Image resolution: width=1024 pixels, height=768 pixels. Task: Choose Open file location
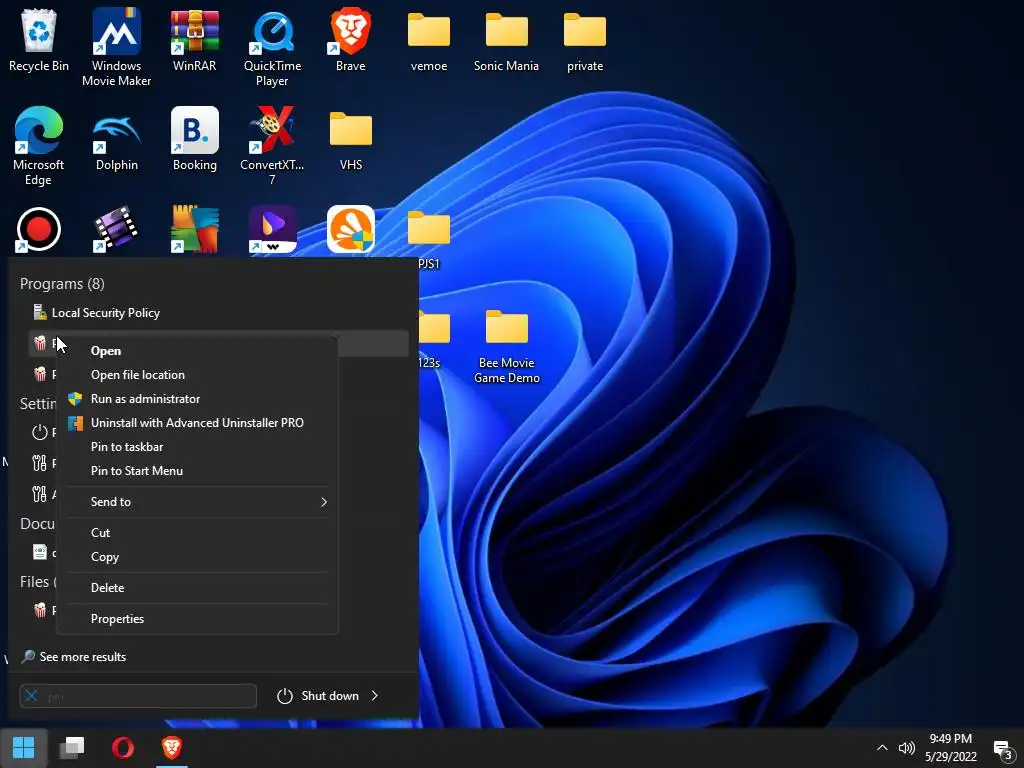point(197,375)
